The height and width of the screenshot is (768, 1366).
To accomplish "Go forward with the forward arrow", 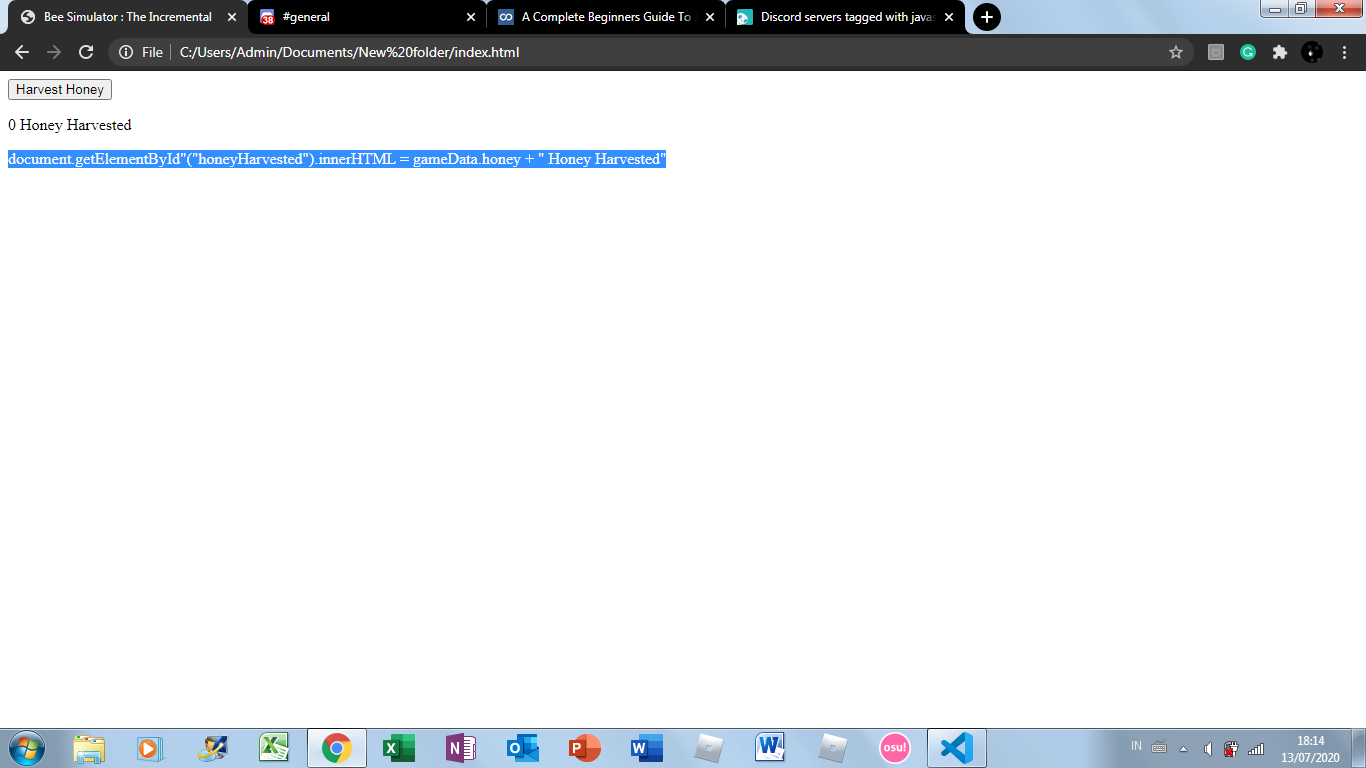I will pyautogui.click(x=54, y=52).
